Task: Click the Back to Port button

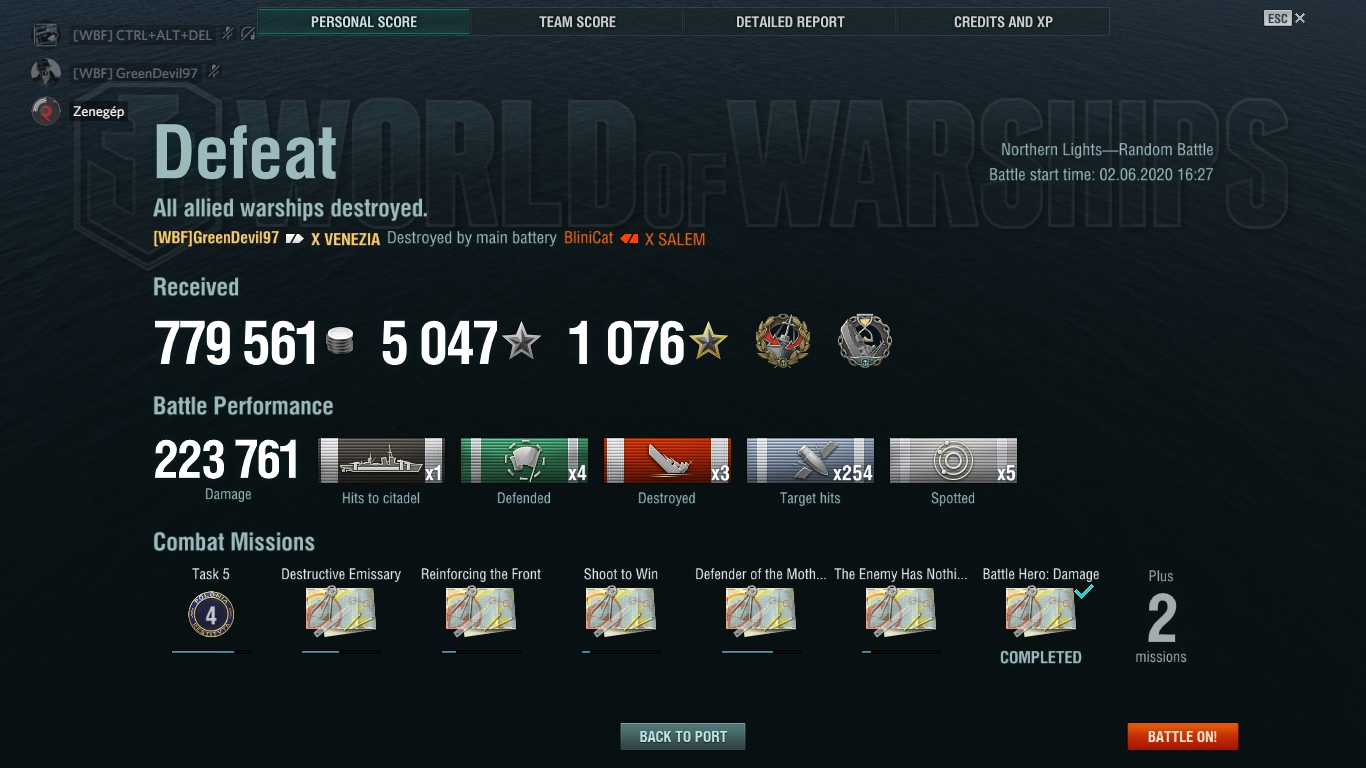Action: (683, 736)
